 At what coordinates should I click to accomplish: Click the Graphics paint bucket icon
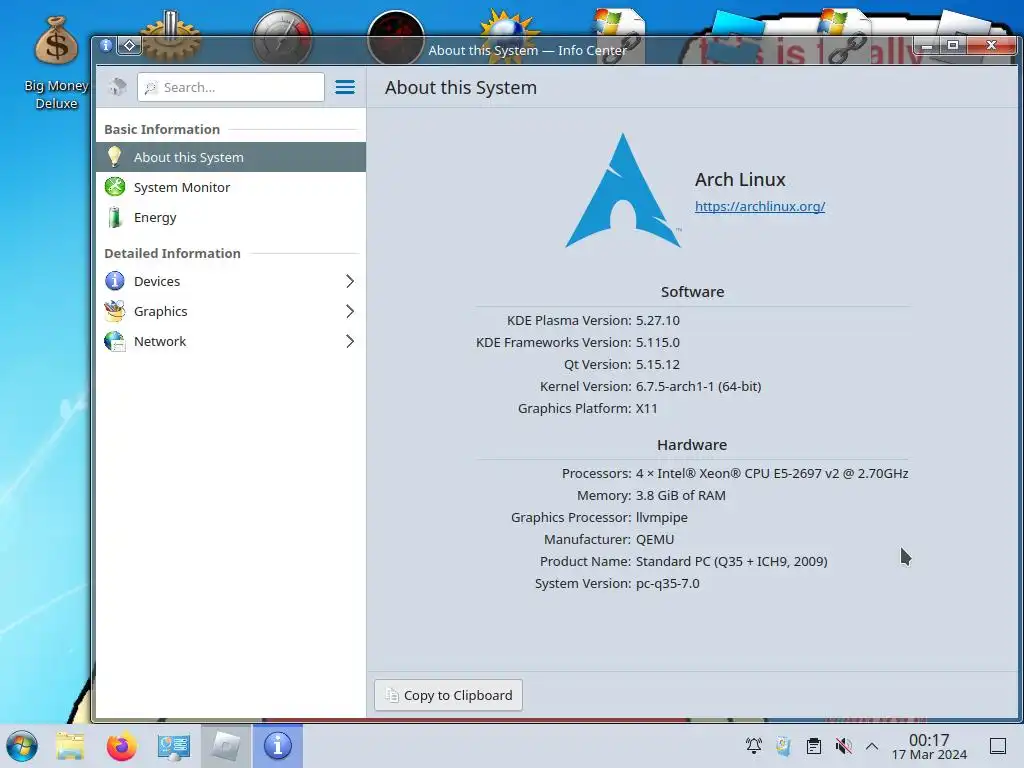click(x=115, y=311)
